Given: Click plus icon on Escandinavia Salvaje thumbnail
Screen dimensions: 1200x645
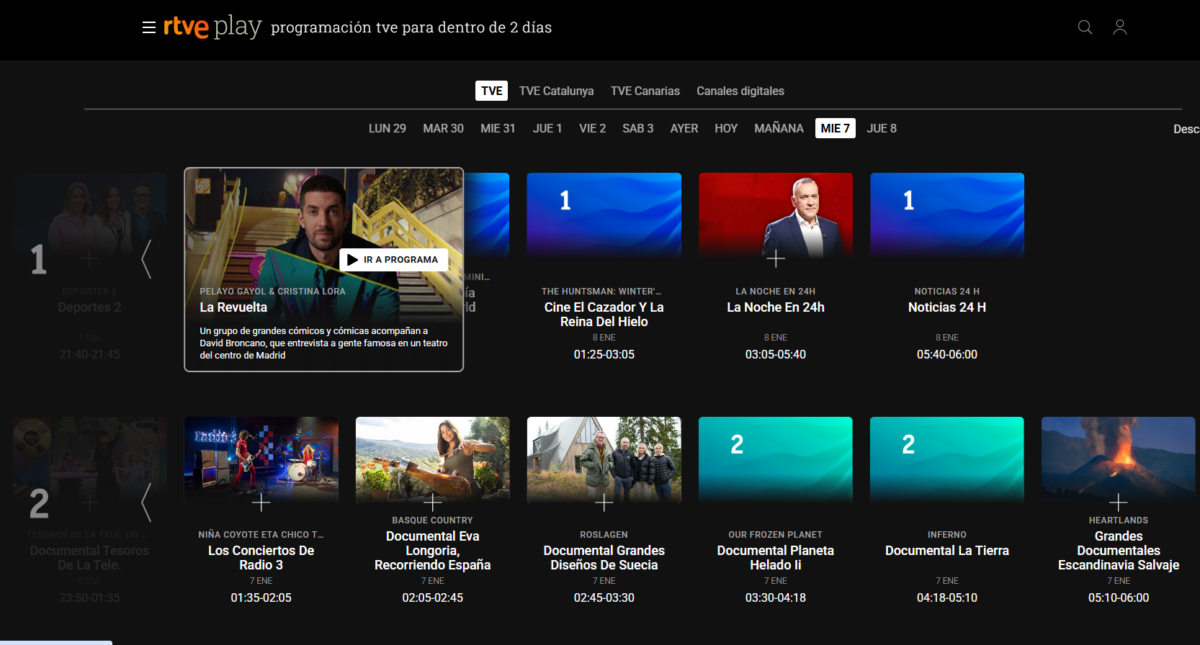Looking at the screenshot, I should click(1118, 502).
